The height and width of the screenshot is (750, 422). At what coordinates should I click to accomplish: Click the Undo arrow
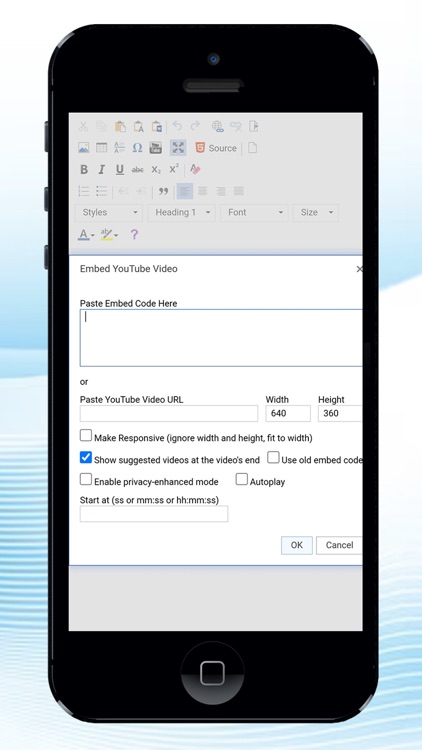(x=178, y=126)
